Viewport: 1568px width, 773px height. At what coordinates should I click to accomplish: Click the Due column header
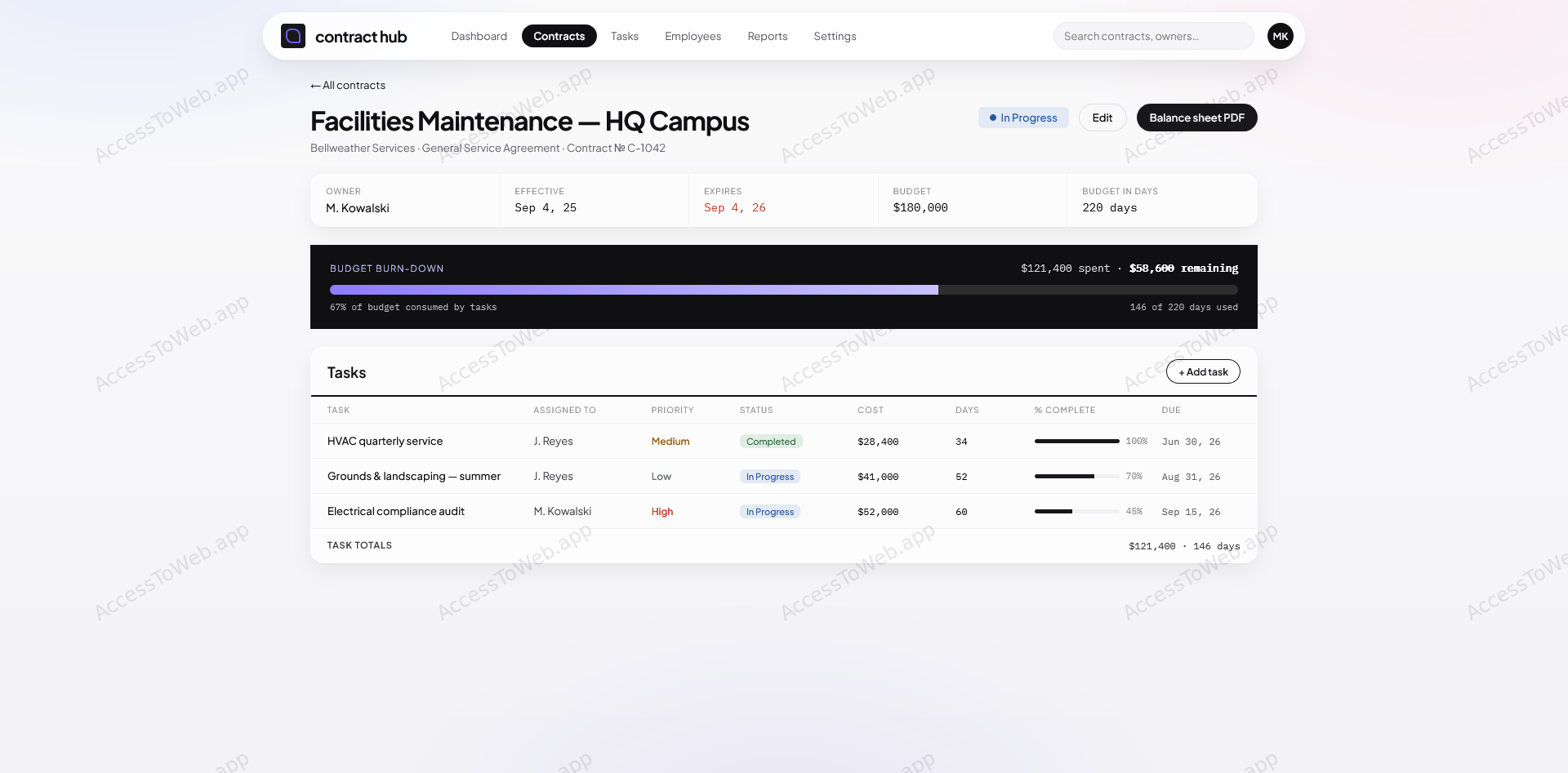coord(1171,410)
